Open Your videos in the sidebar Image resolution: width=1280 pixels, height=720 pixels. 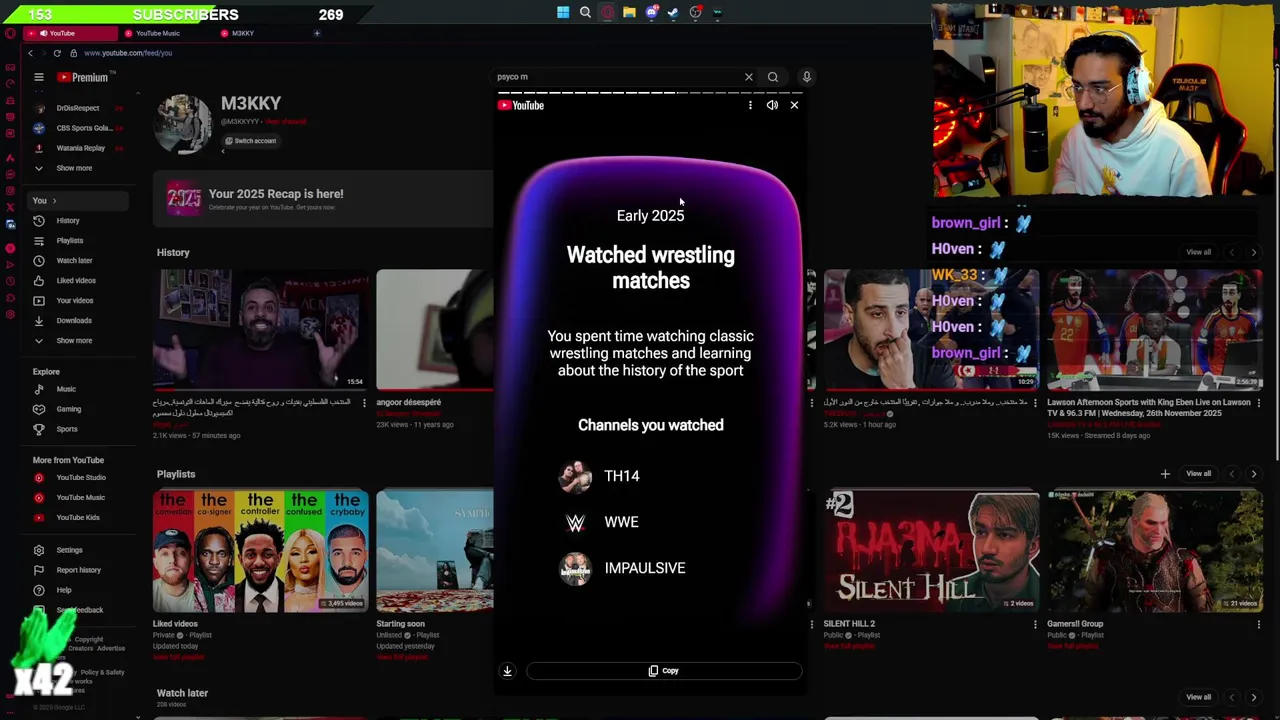(x=74, y=301)
